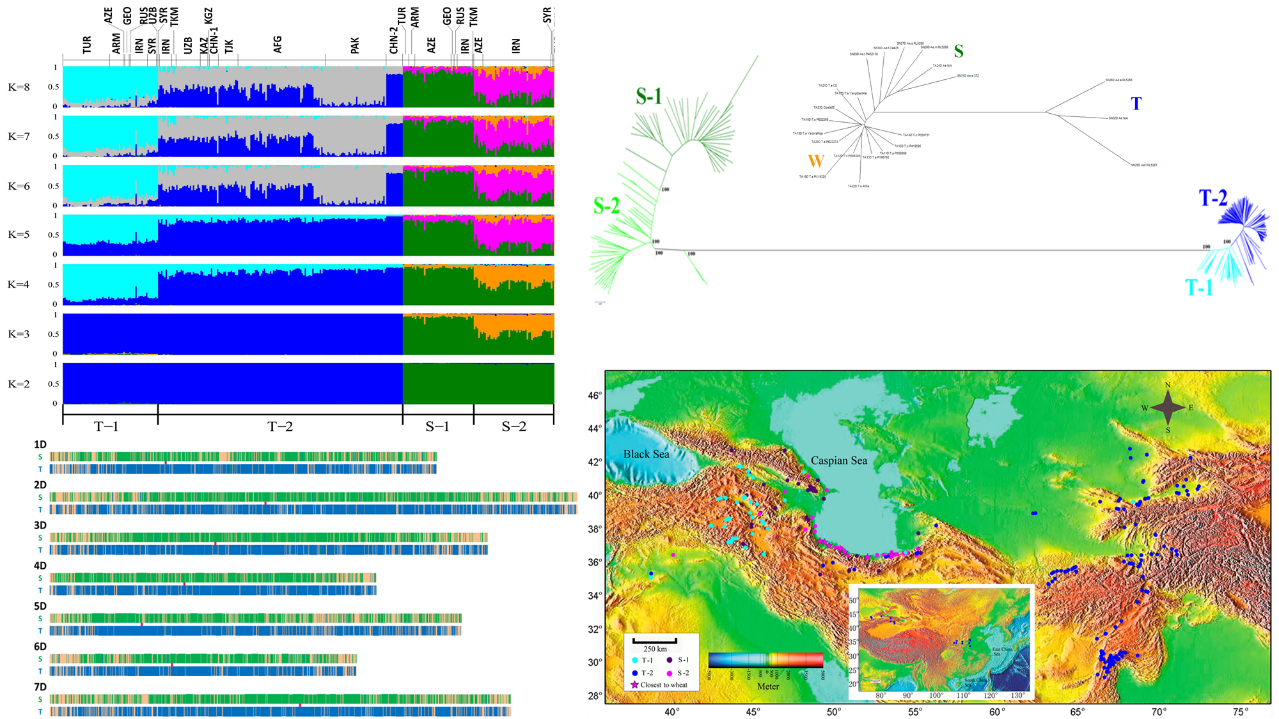Viewport: 1279px width, 719px height.
Task: Click the 250 km scale bar
Action: click(656, 643)
